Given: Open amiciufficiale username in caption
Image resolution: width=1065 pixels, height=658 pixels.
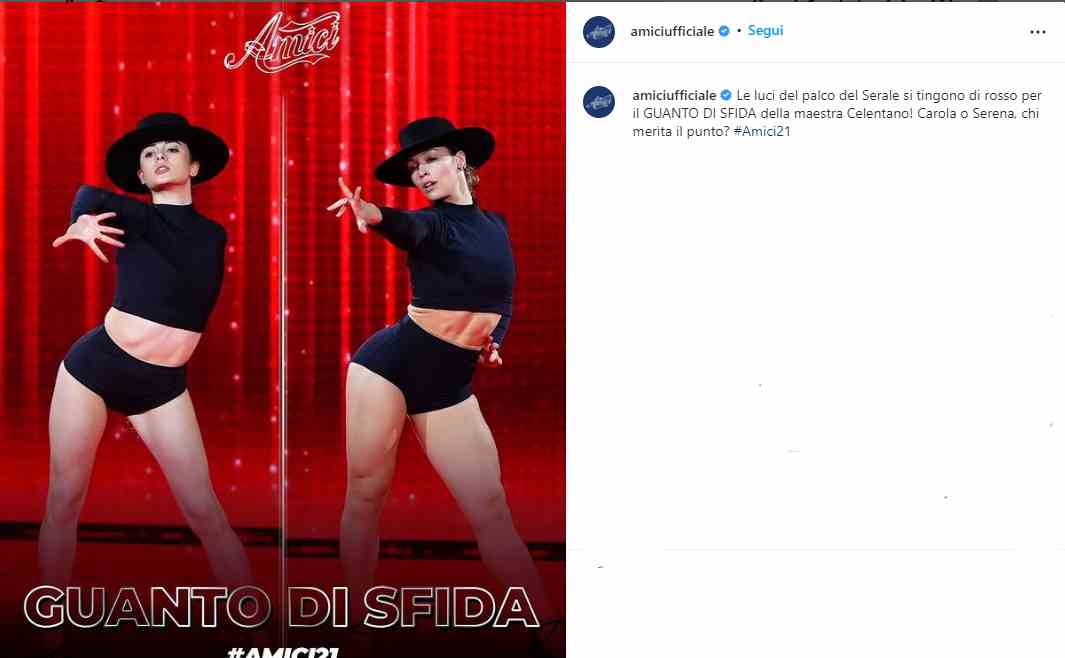Looking at the screenshot, I should 674,96.
